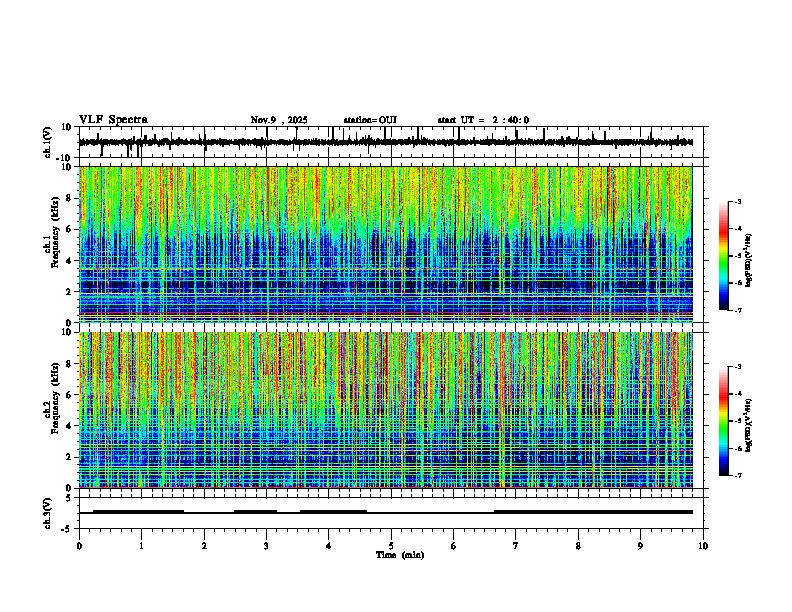Click the ch.2 "Frequency (kHz)" axis label
This screenshot has height=612, width=792.
click(55, 398)
